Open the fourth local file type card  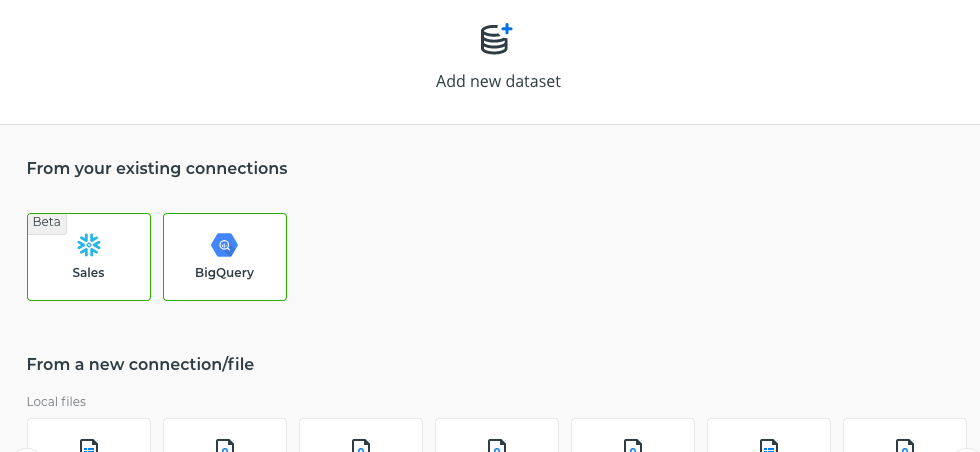[497, 437]
